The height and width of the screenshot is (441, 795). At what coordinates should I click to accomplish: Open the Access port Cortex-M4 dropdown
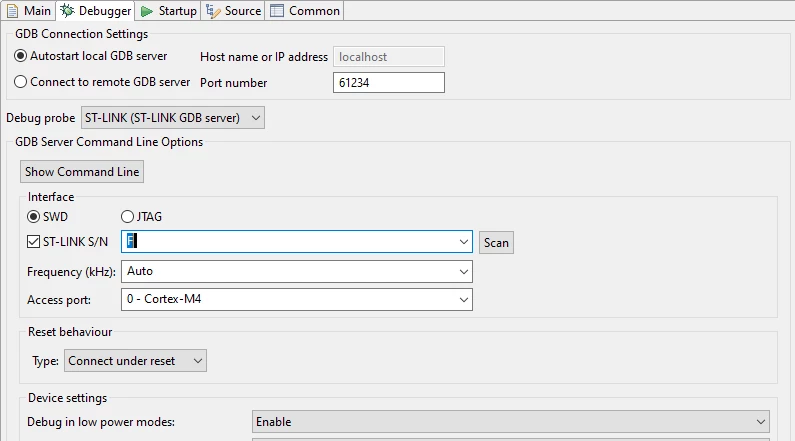pos(297,300)
